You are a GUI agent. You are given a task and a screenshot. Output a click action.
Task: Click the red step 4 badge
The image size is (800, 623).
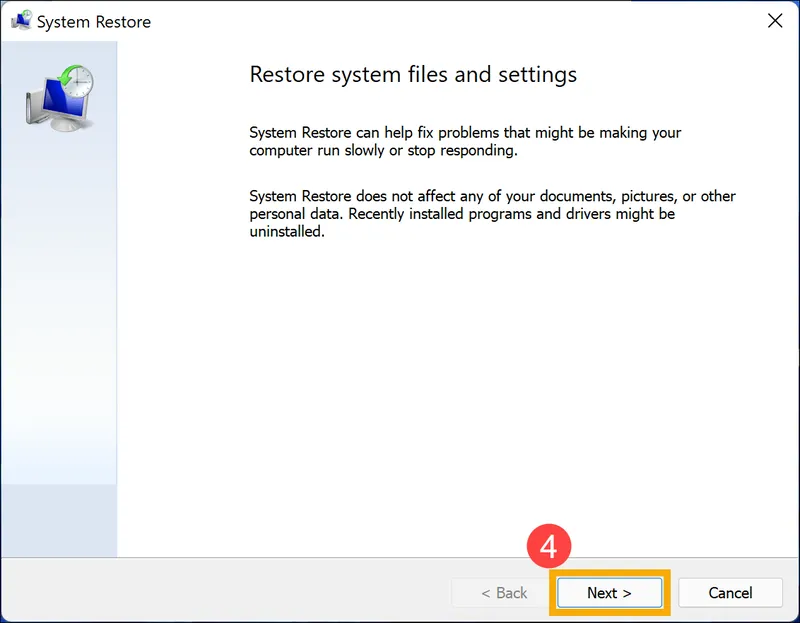tap(548, 547)
